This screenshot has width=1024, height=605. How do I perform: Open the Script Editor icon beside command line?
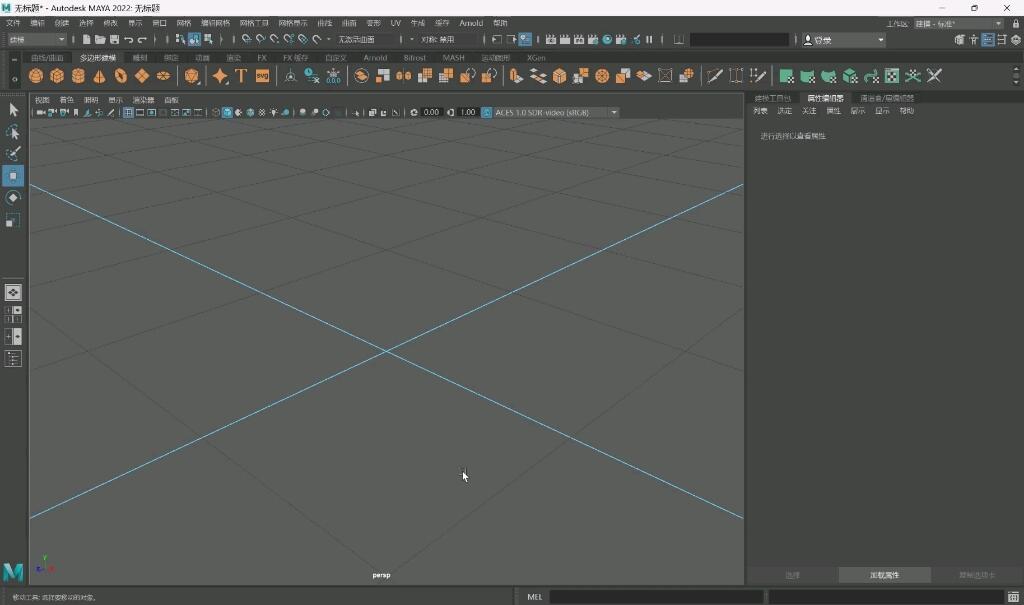point(1013,597)
